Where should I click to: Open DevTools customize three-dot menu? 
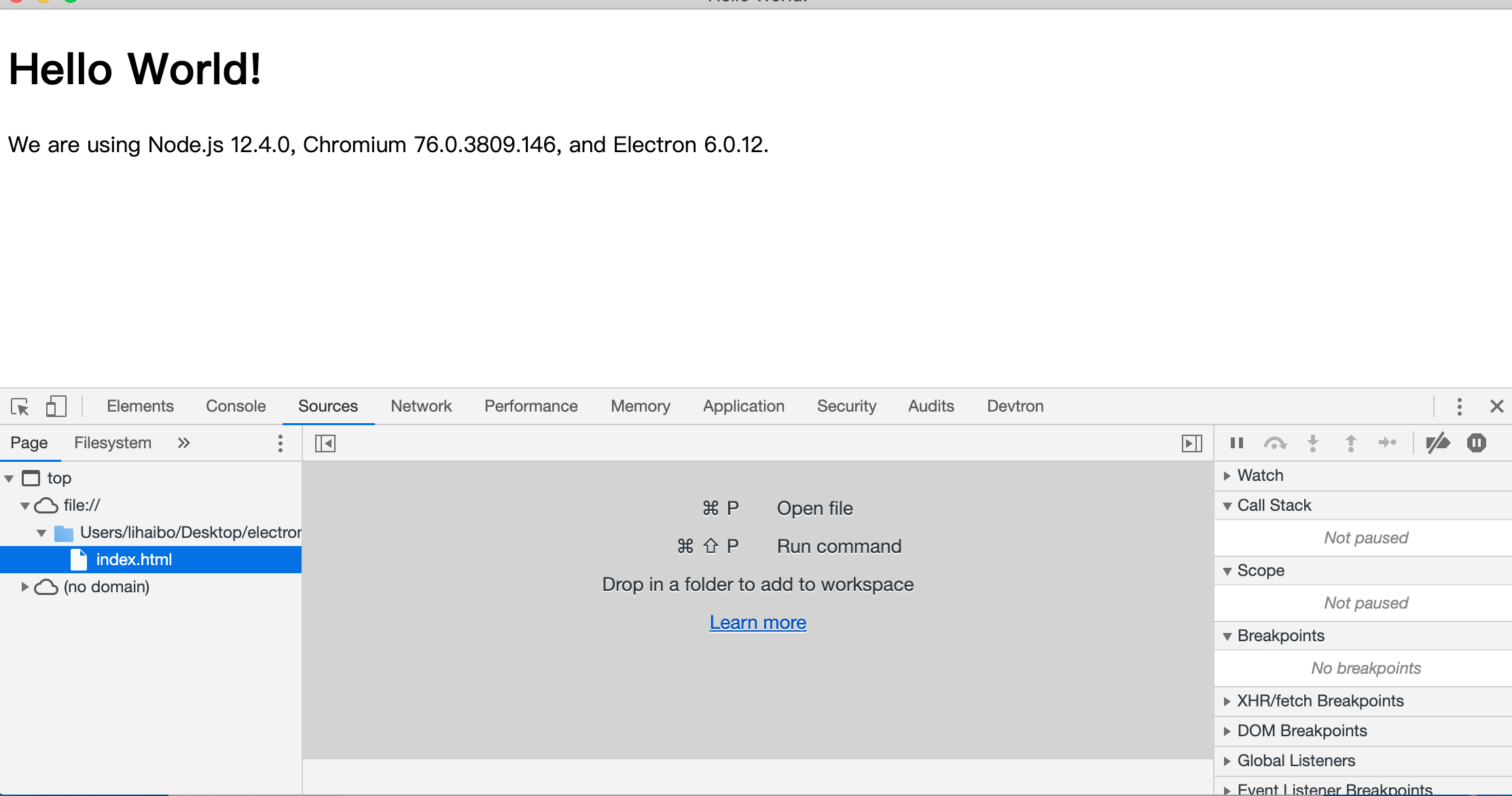click(1459, 406)
